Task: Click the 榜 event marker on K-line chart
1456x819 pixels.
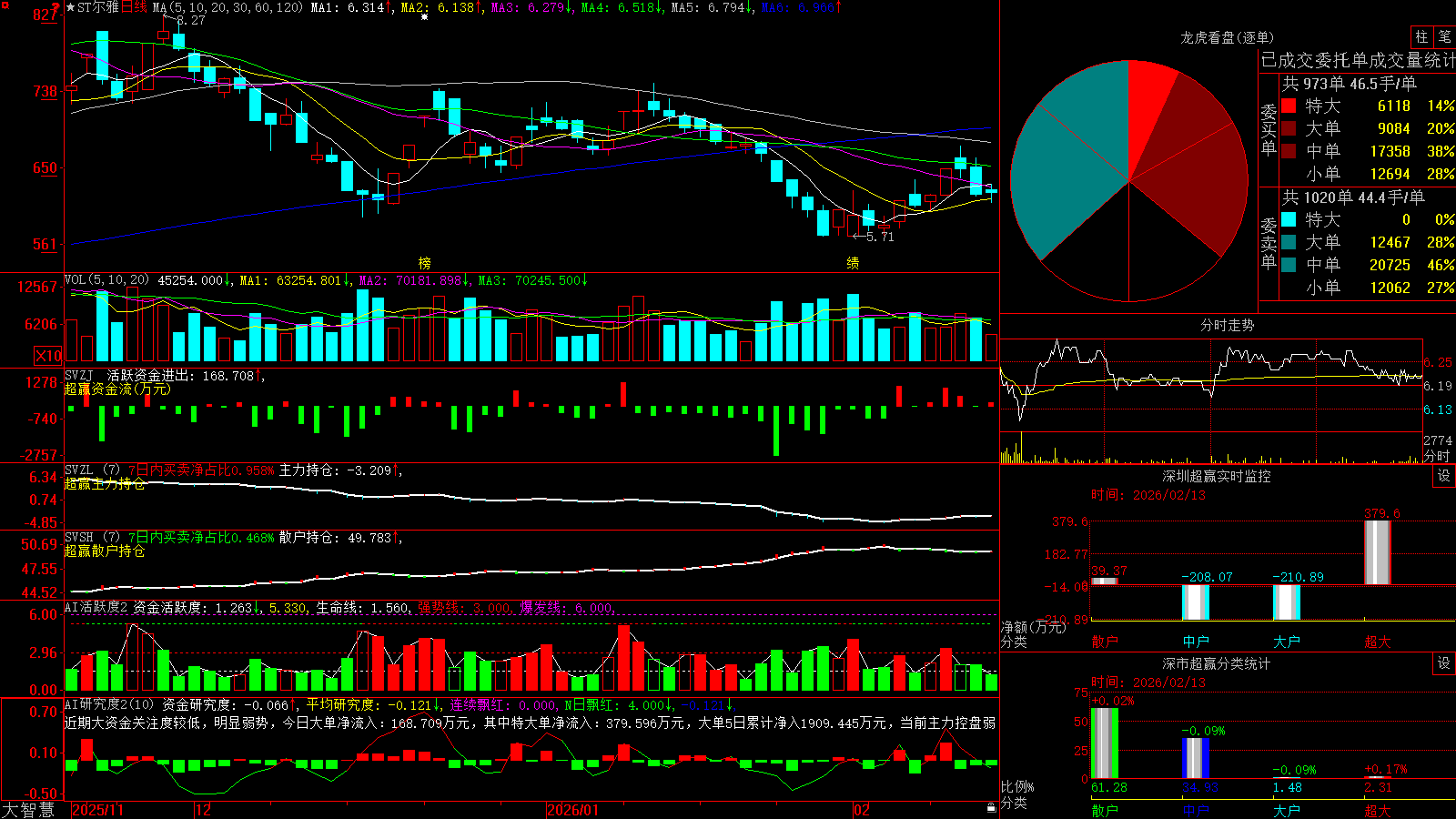Action: tap(425, 262)
